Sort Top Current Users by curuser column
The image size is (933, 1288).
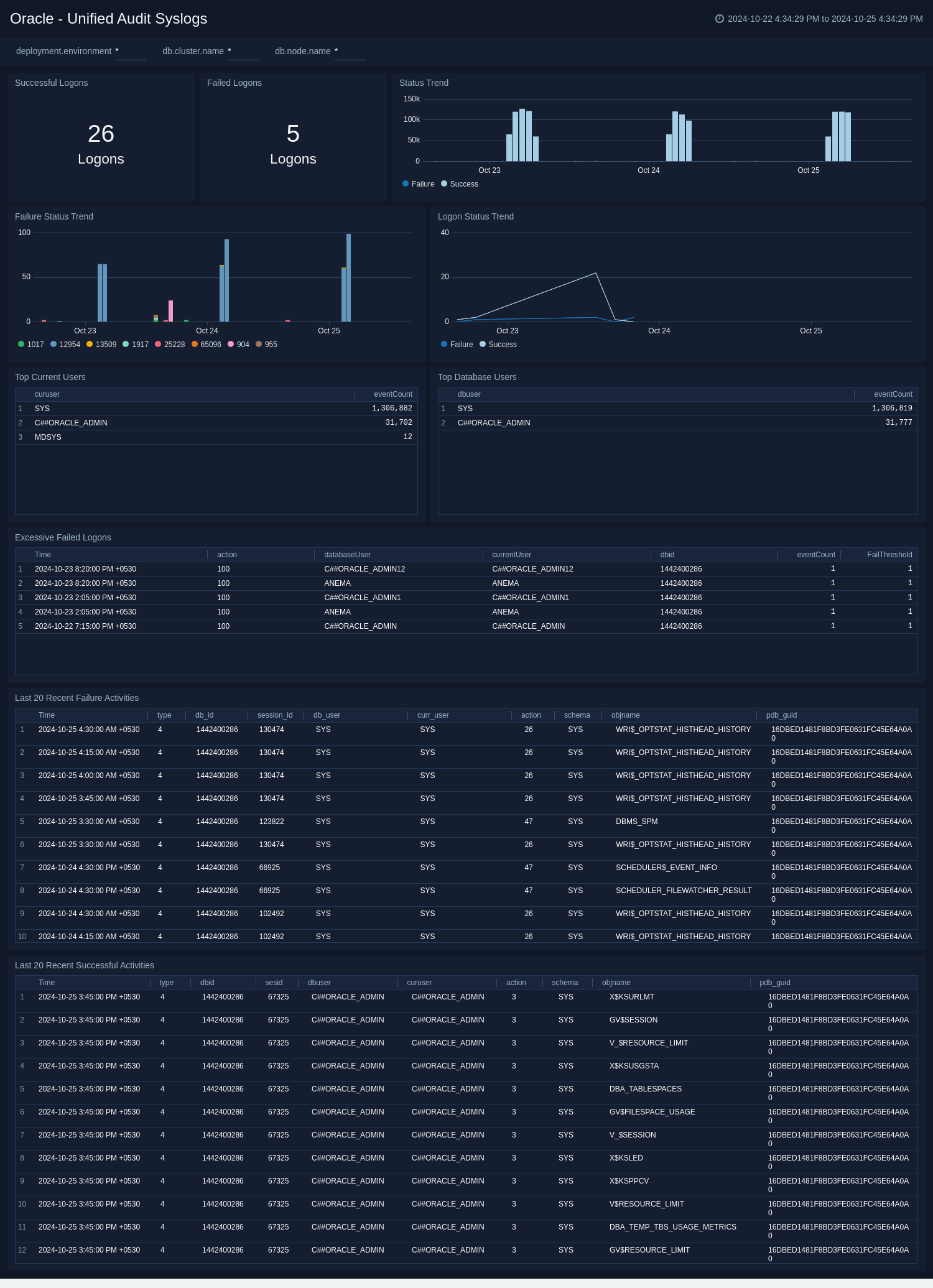coord(47,394)
